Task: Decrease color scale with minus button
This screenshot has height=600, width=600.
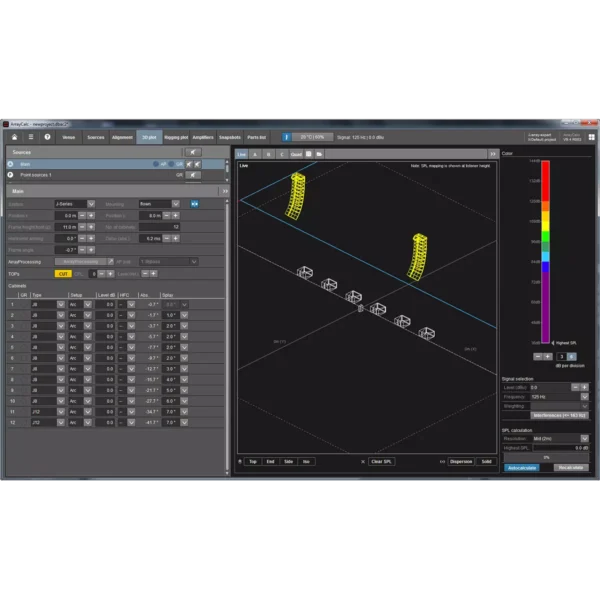Action: coord(538,357)
